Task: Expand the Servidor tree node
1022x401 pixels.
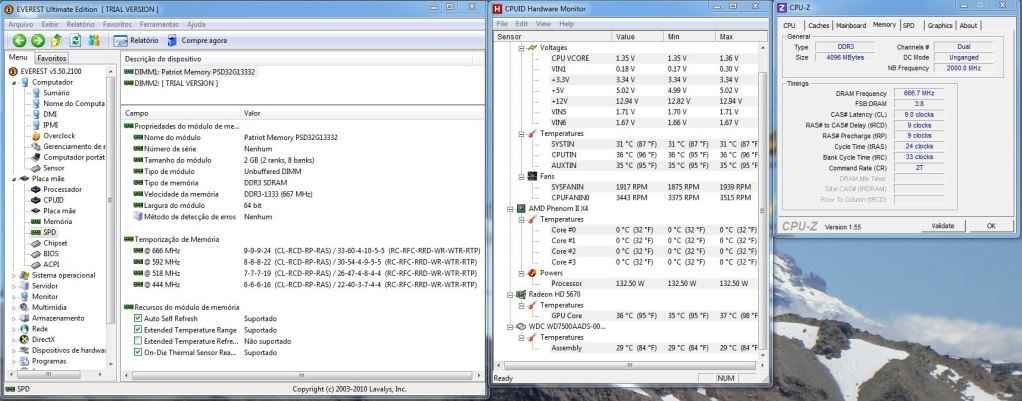Action: click(14, 286)
